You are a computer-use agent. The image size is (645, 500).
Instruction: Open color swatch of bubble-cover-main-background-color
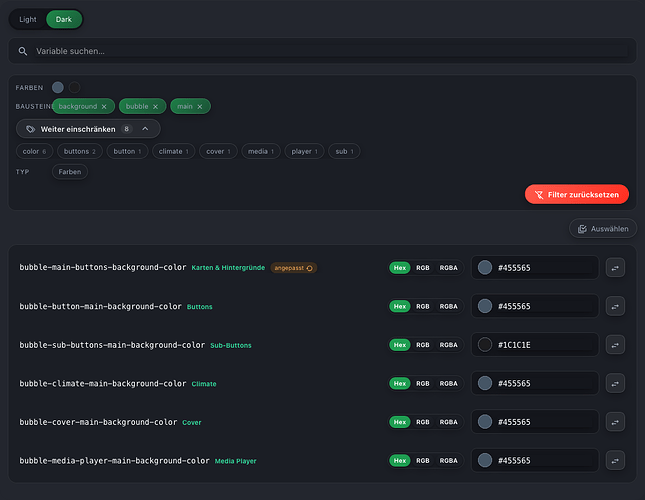(485, 422)
